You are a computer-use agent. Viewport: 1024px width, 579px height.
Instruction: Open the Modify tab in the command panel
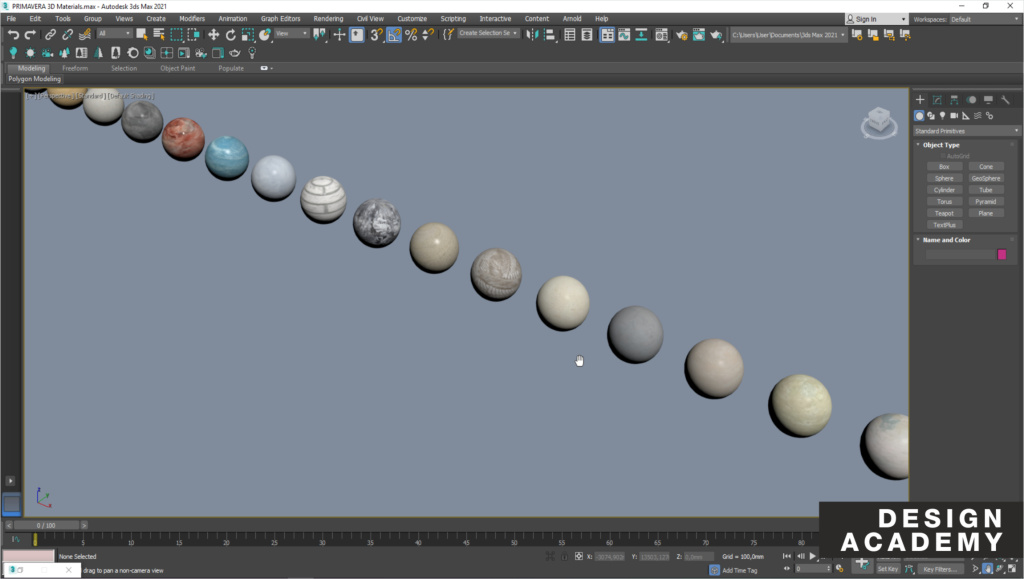point(937,100)
